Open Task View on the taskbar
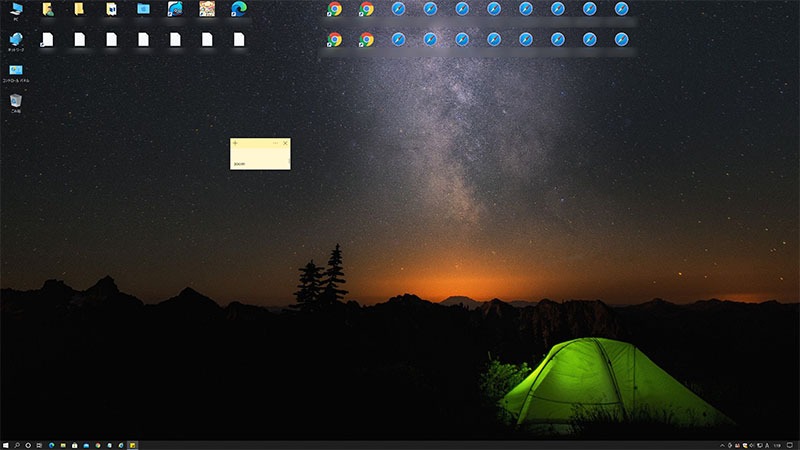 pyautogui.click(x=39, y=445)
